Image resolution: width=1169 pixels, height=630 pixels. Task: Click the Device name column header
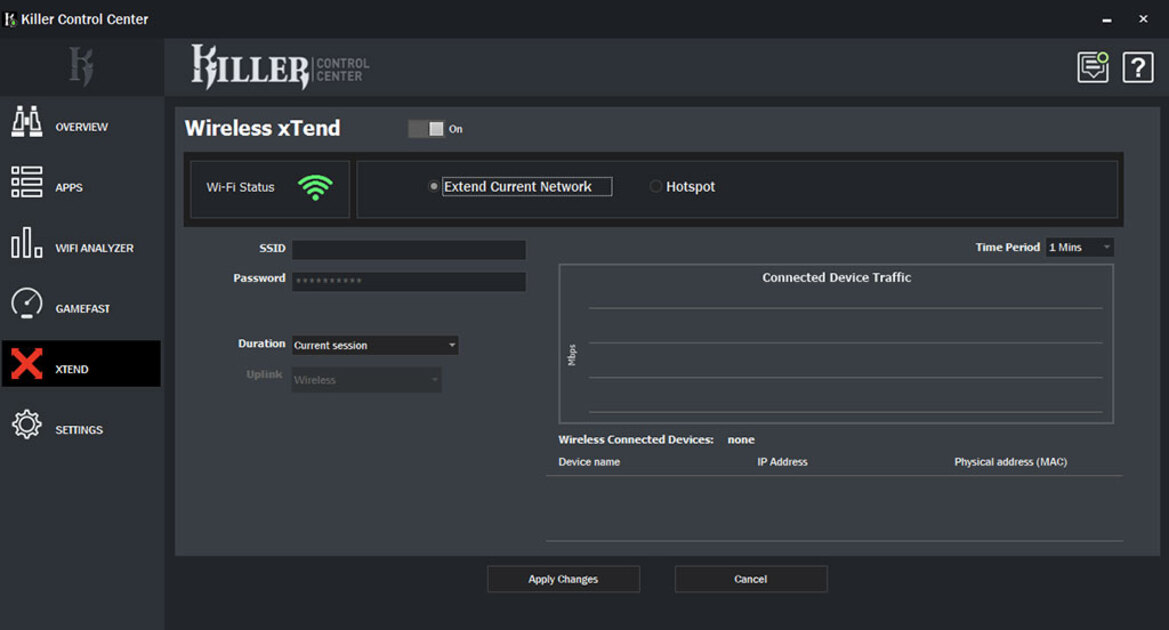point(589,462)
